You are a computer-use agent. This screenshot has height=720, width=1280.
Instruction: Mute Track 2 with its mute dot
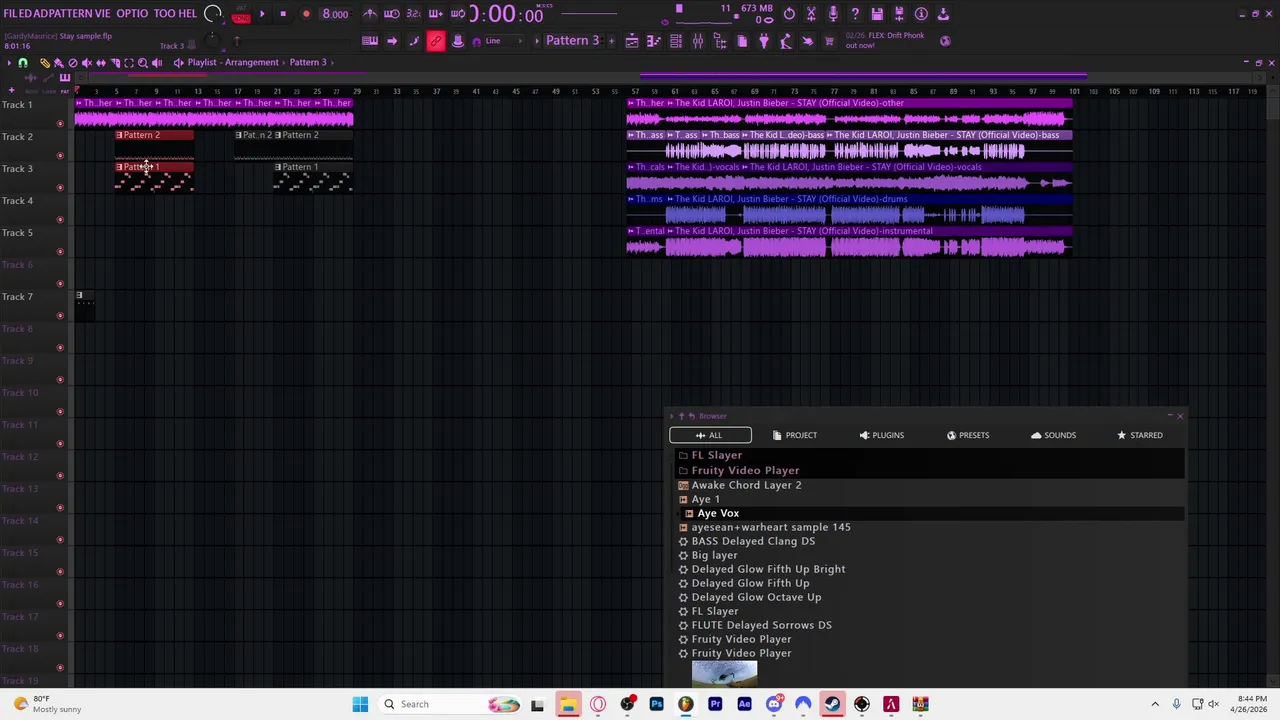(x=60, y=155)
